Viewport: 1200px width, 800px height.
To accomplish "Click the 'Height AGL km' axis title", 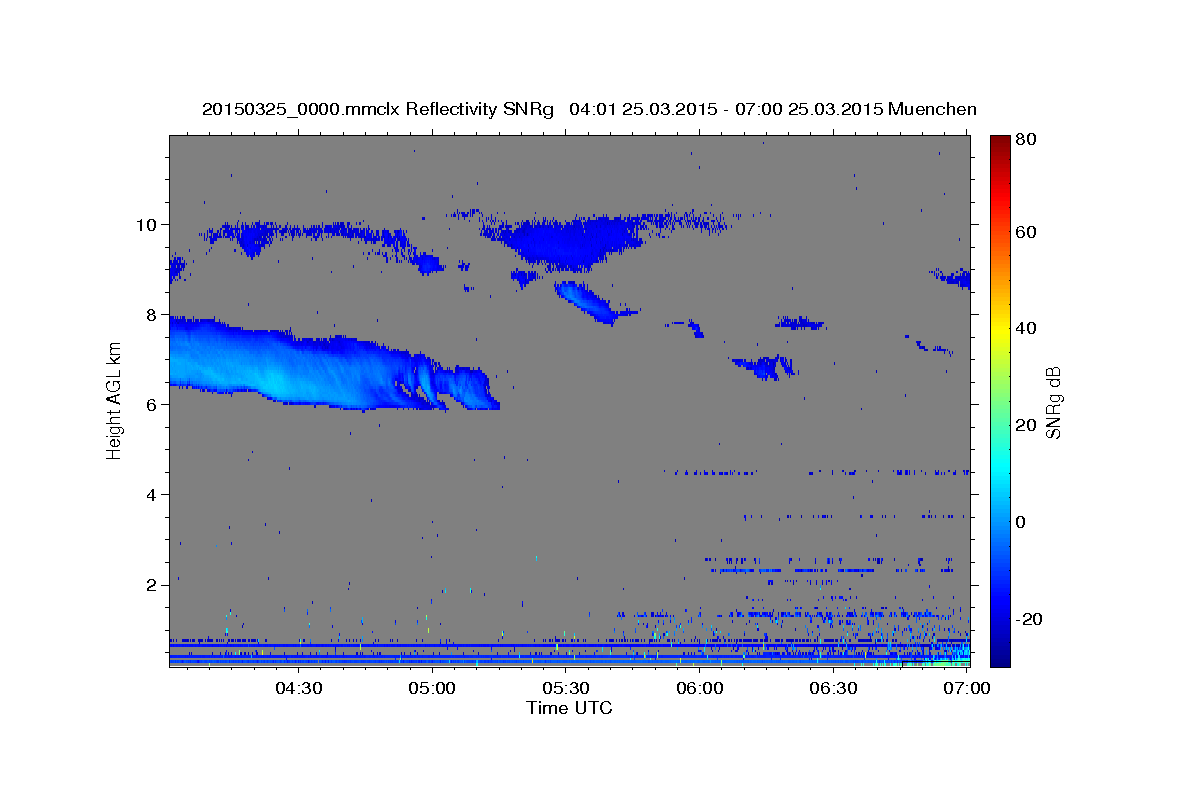I will (x=114, y=401).
